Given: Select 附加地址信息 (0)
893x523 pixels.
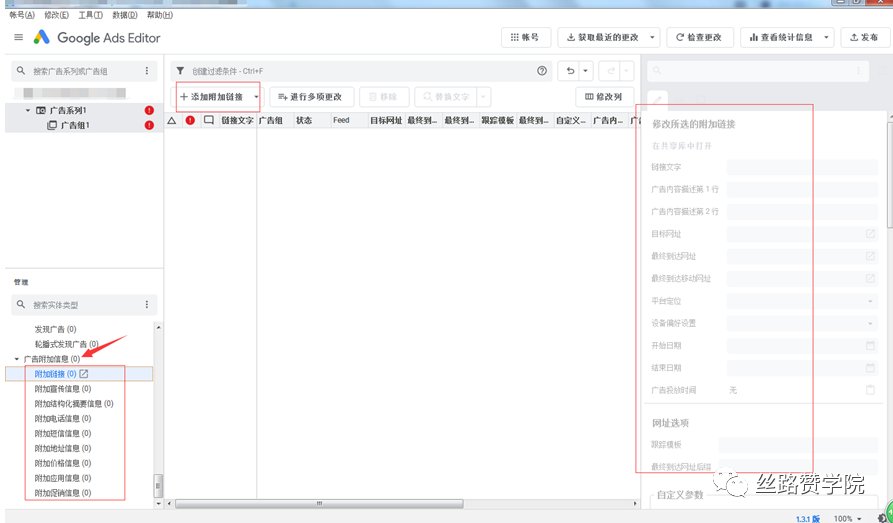Looking at the screenshot, I should (63, 448).
